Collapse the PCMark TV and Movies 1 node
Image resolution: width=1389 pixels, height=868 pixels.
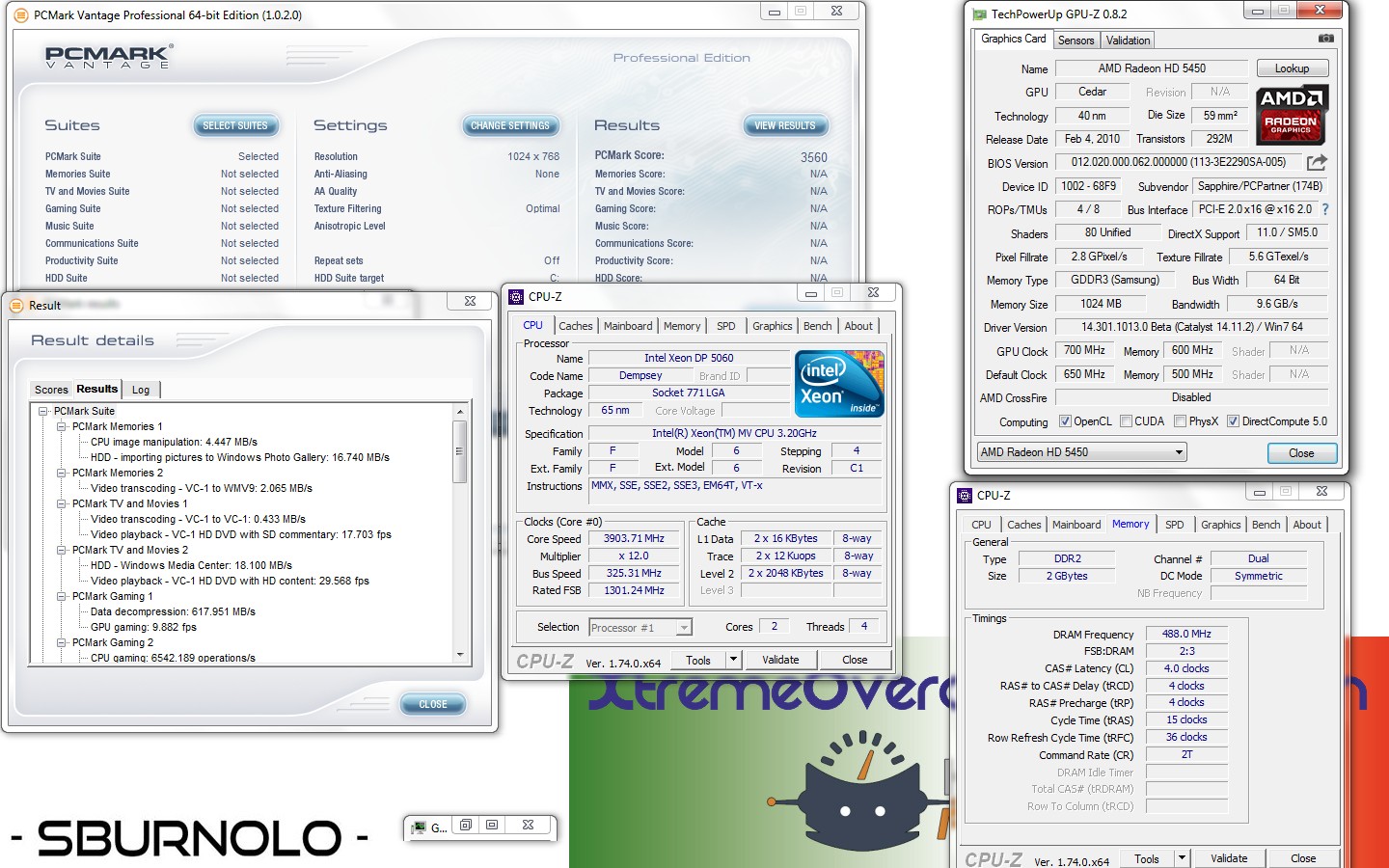62,503
